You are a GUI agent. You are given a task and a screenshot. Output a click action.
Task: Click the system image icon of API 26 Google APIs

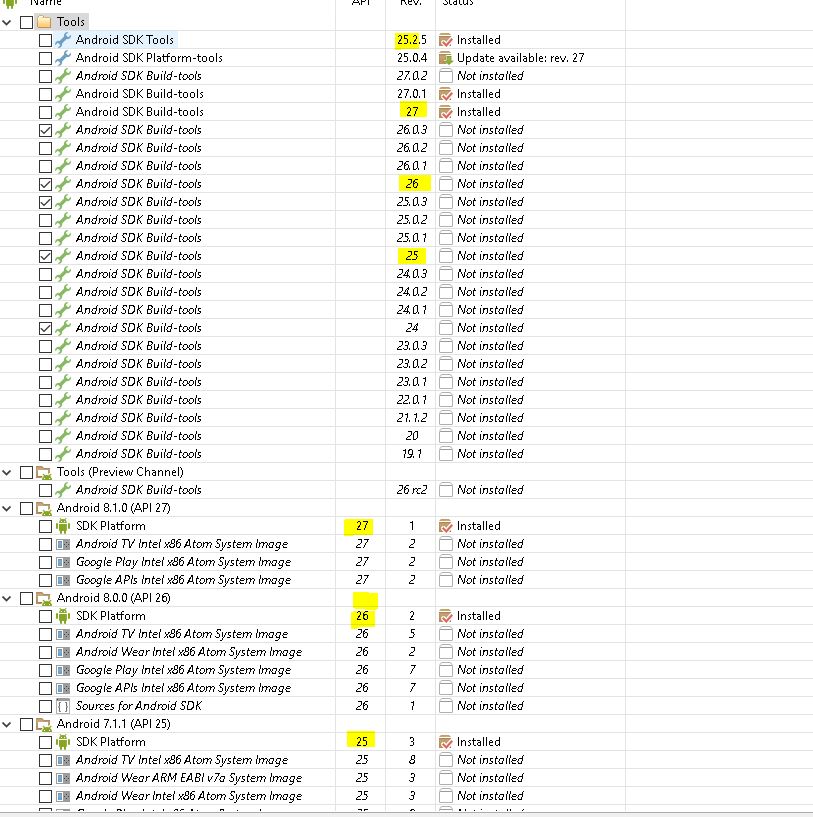point(63,689)
